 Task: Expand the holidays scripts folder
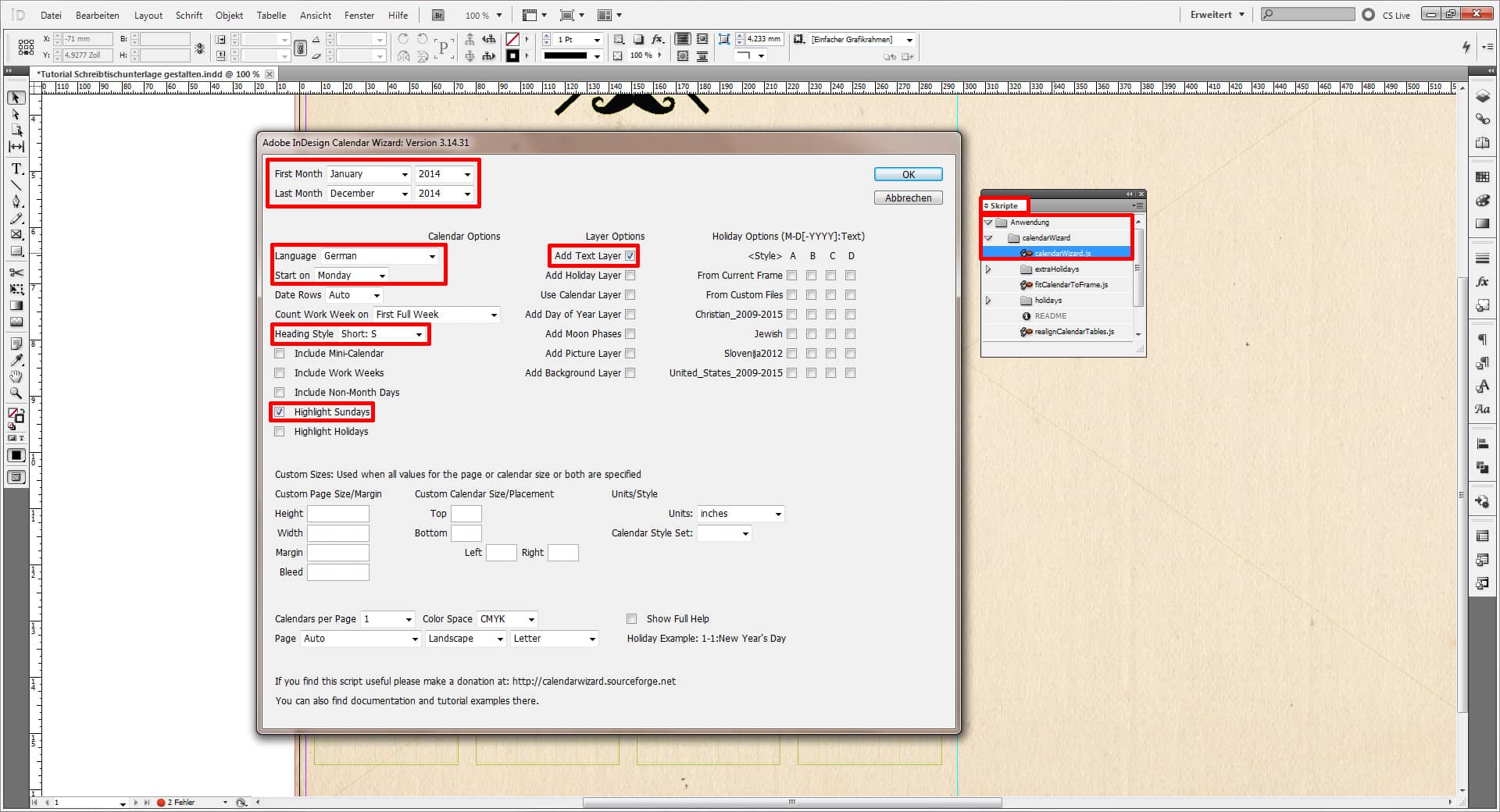[x=989, y=300]
